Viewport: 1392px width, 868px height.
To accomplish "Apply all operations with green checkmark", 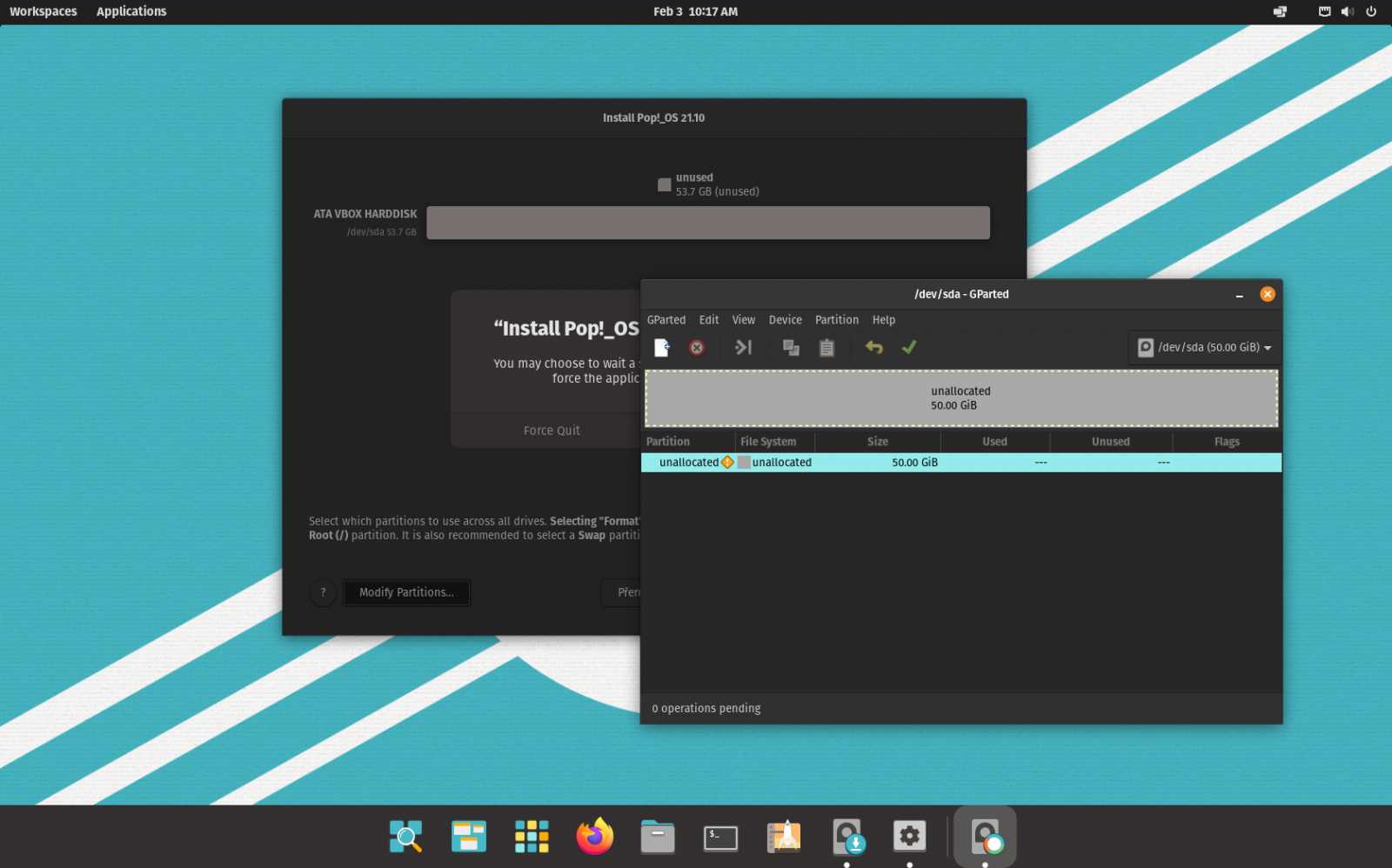I will click(909, 347).
